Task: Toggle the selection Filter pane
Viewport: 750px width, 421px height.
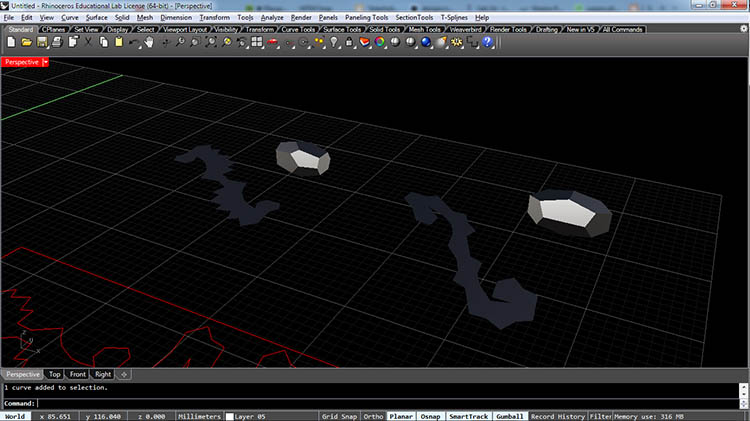Action: click(600, 416)
